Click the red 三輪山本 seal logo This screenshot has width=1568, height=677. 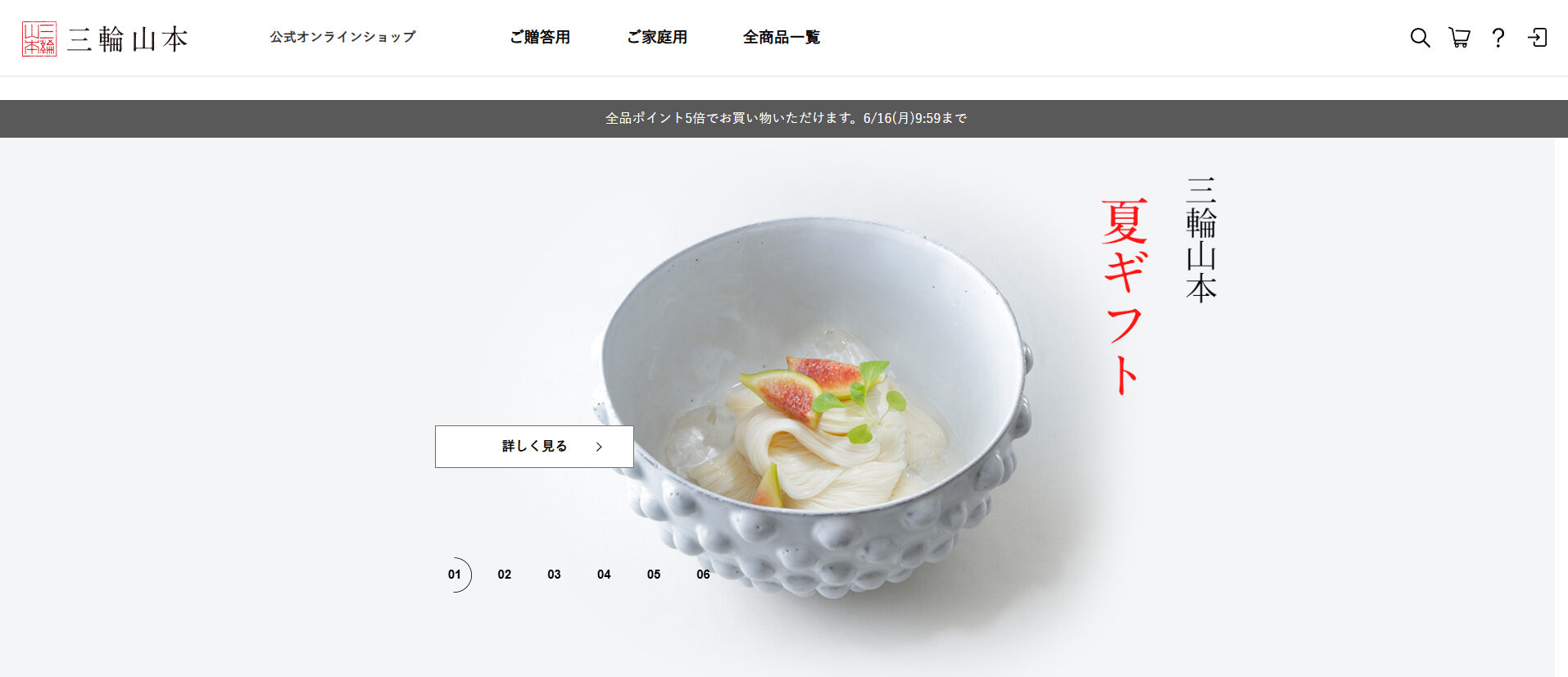point(39,39)
